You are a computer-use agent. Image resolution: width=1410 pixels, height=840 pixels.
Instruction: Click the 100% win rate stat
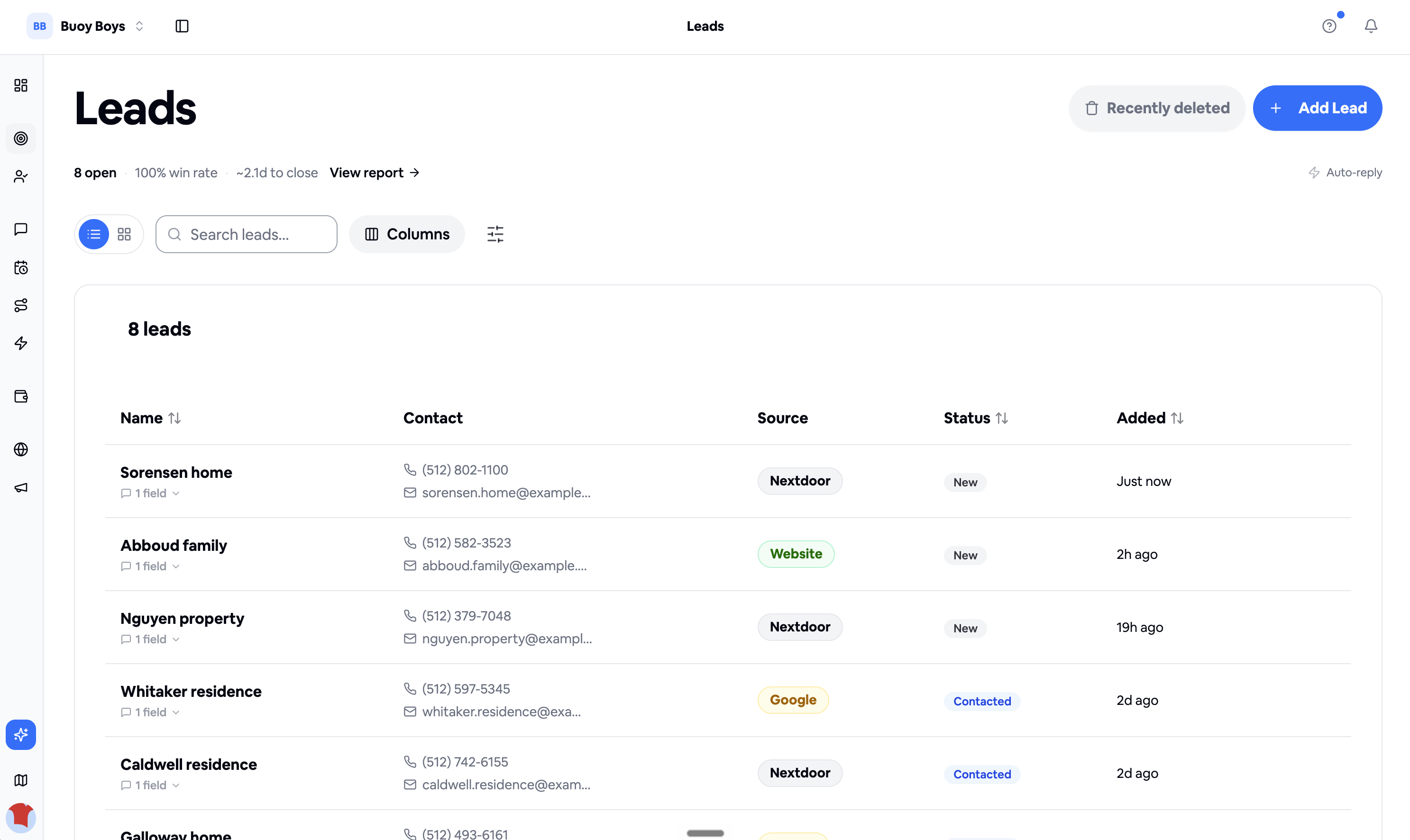click(176, 173)
